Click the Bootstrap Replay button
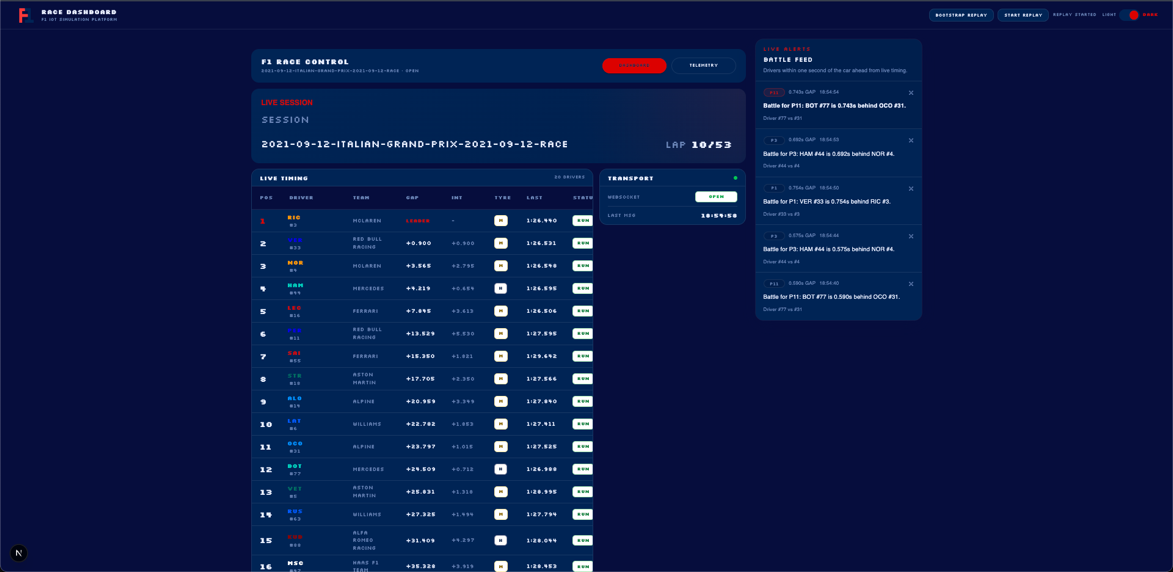The height and width of the screenshot is (572, 1173). click(961, 15)
